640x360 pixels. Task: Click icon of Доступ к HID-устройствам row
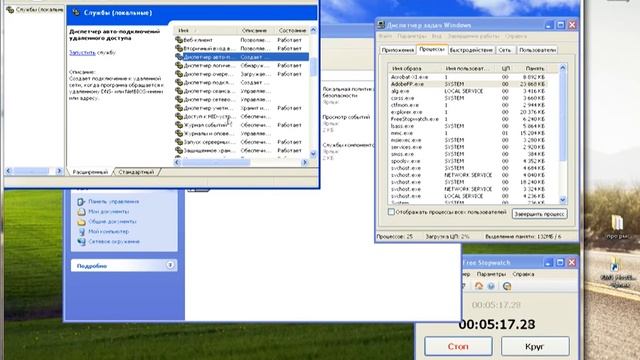pos(178,116)
